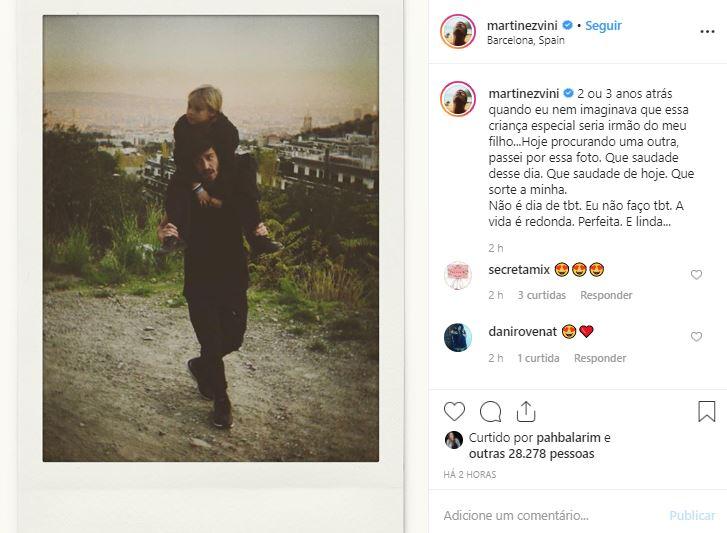
Task: Like the secretamix comment
Action: coord(697,275)
